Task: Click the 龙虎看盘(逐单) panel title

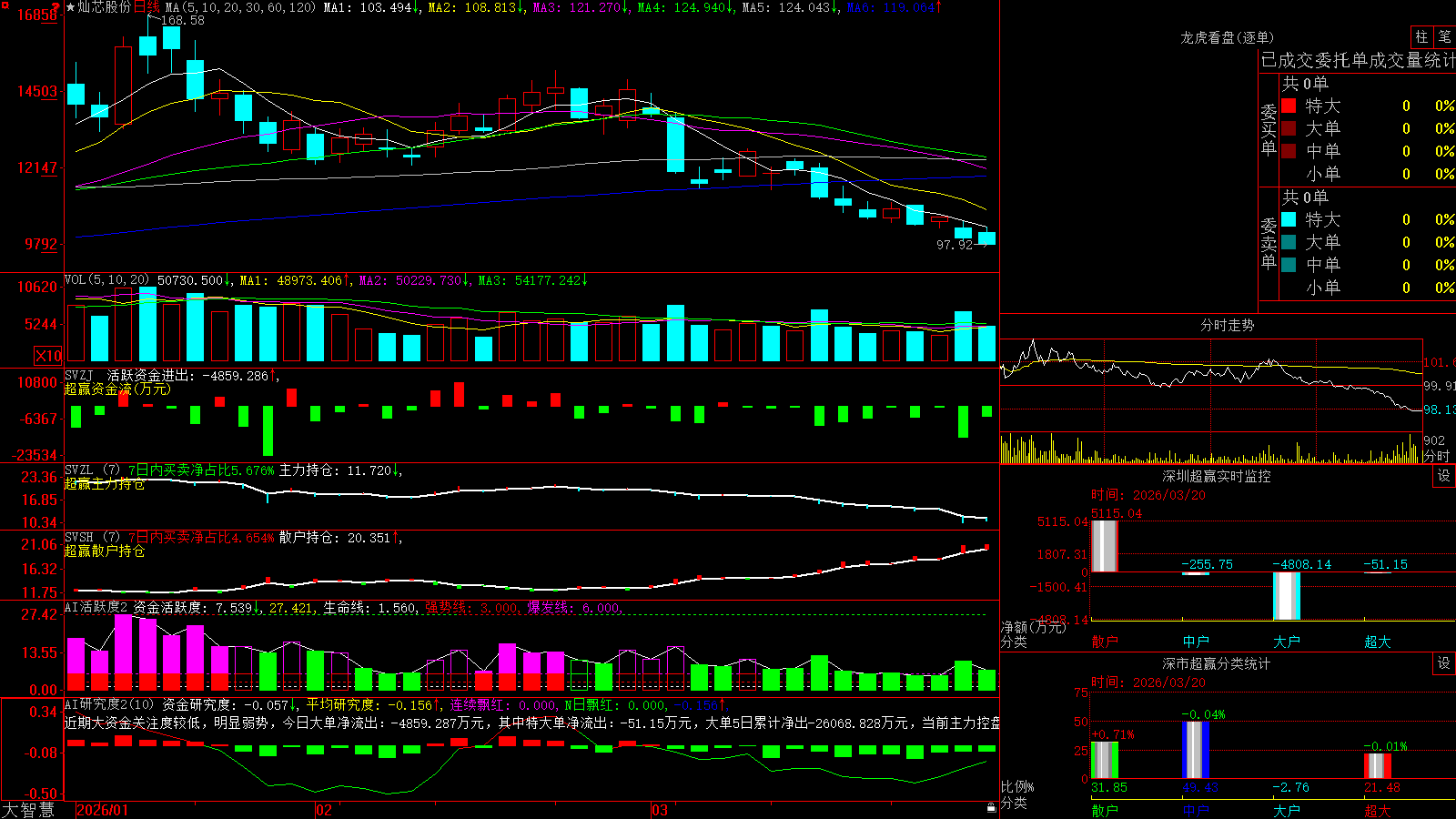Action: (x=1227, y=37)
